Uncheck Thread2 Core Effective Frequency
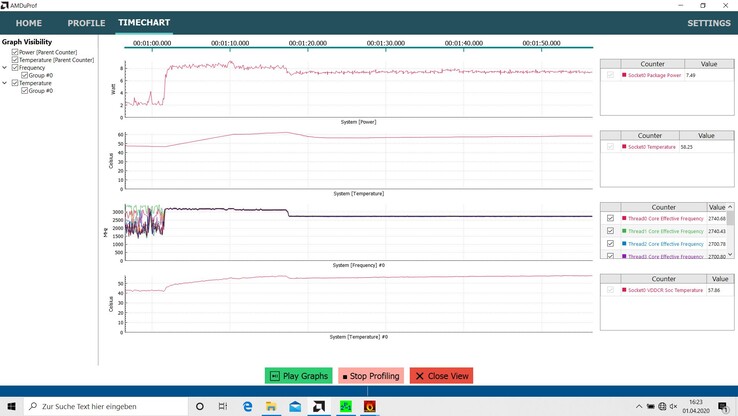This screenshot has height=416, width=738. pyautogui.click(x=610, y=244)
